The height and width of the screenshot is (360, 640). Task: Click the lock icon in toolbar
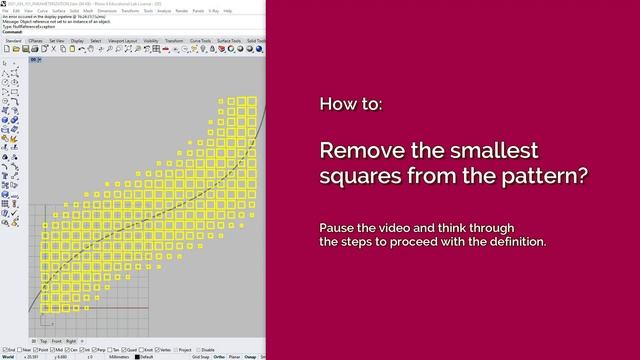coord(212,49)
